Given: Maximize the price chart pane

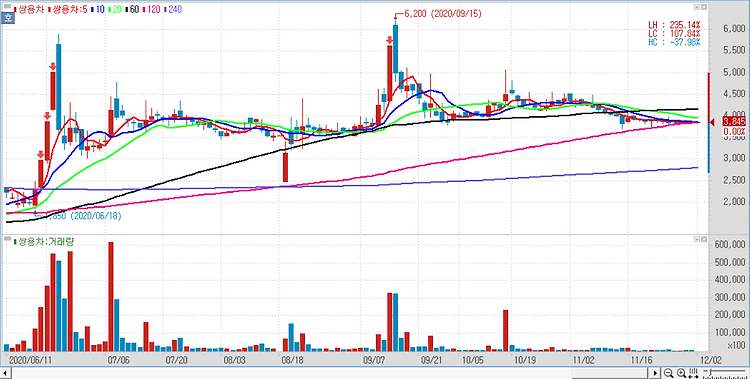Looking at the screenshot, I should point(697,7).
